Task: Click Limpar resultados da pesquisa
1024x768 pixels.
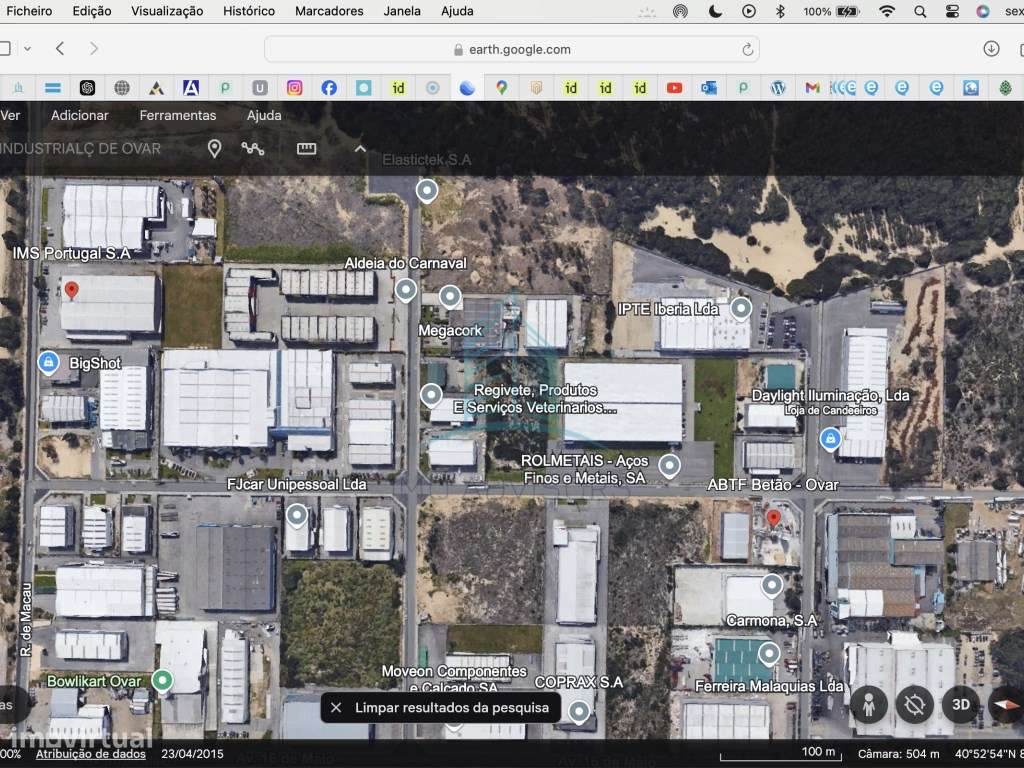Action: click(x=452, y=708)
